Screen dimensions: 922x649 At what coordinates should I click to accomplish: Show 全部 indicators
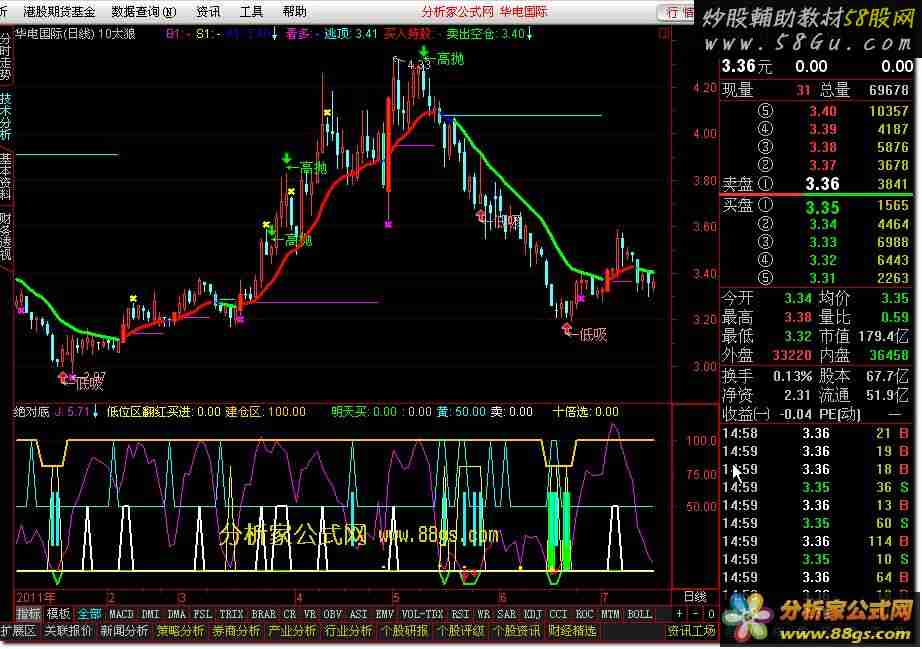[x=89, y=614]
